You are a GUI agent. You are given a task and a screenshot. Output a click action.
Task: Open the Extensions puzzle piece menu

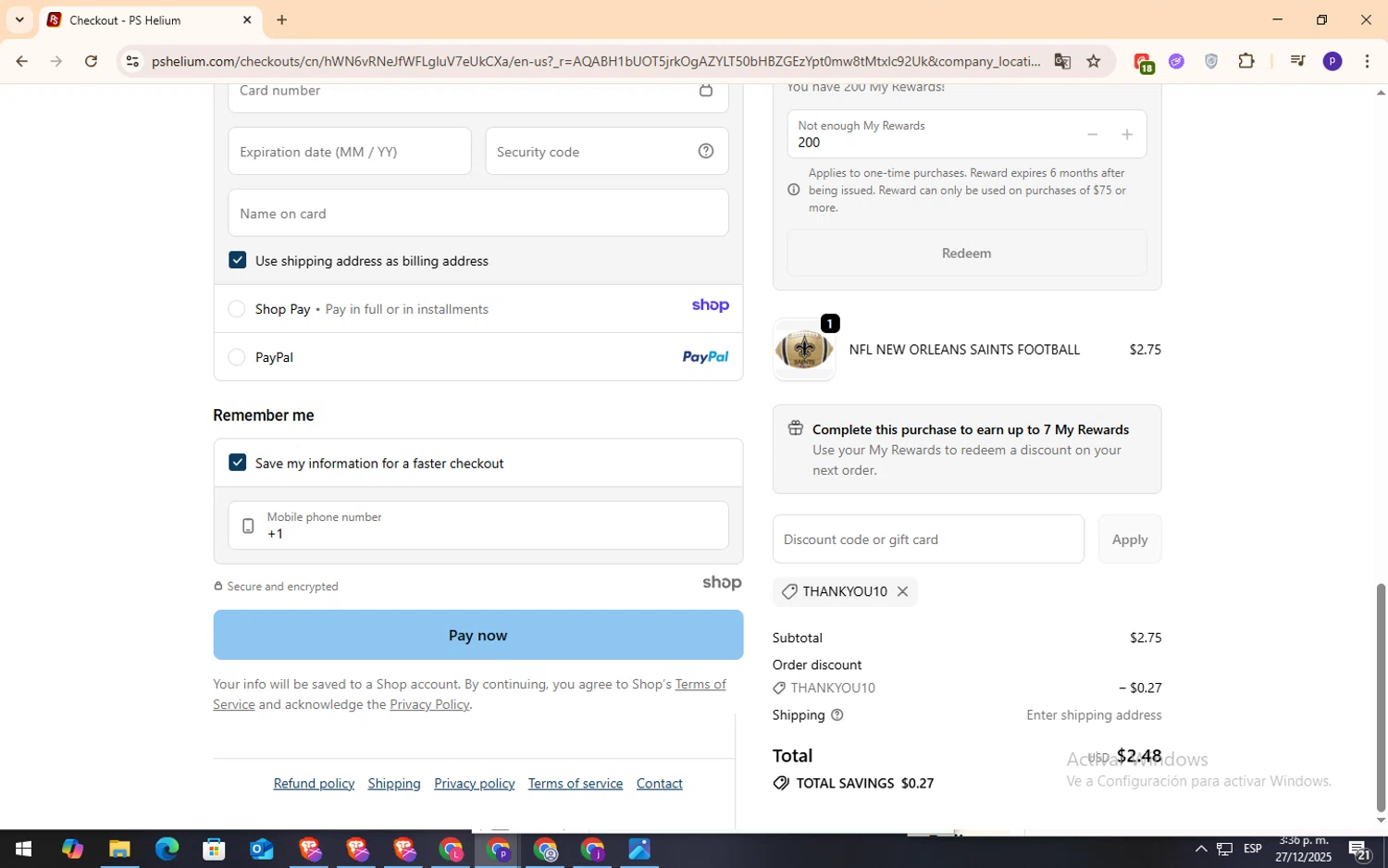click(1246, 61)
